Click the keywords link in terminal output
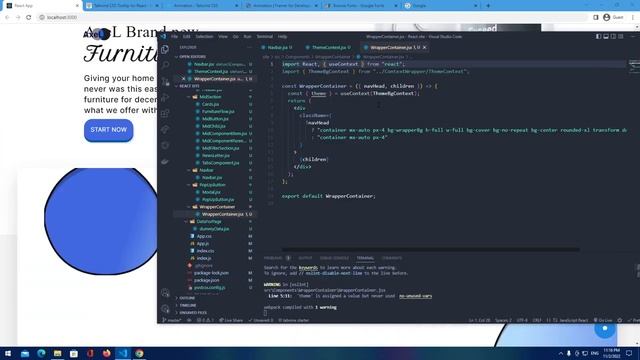 tap(308, 268)
